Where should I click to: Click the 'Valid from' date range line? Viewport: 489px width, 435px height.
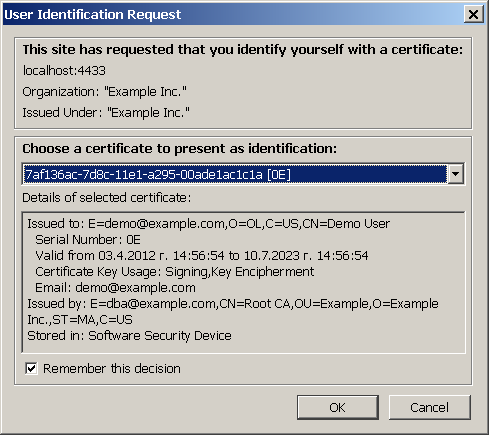tap(202, 256)
